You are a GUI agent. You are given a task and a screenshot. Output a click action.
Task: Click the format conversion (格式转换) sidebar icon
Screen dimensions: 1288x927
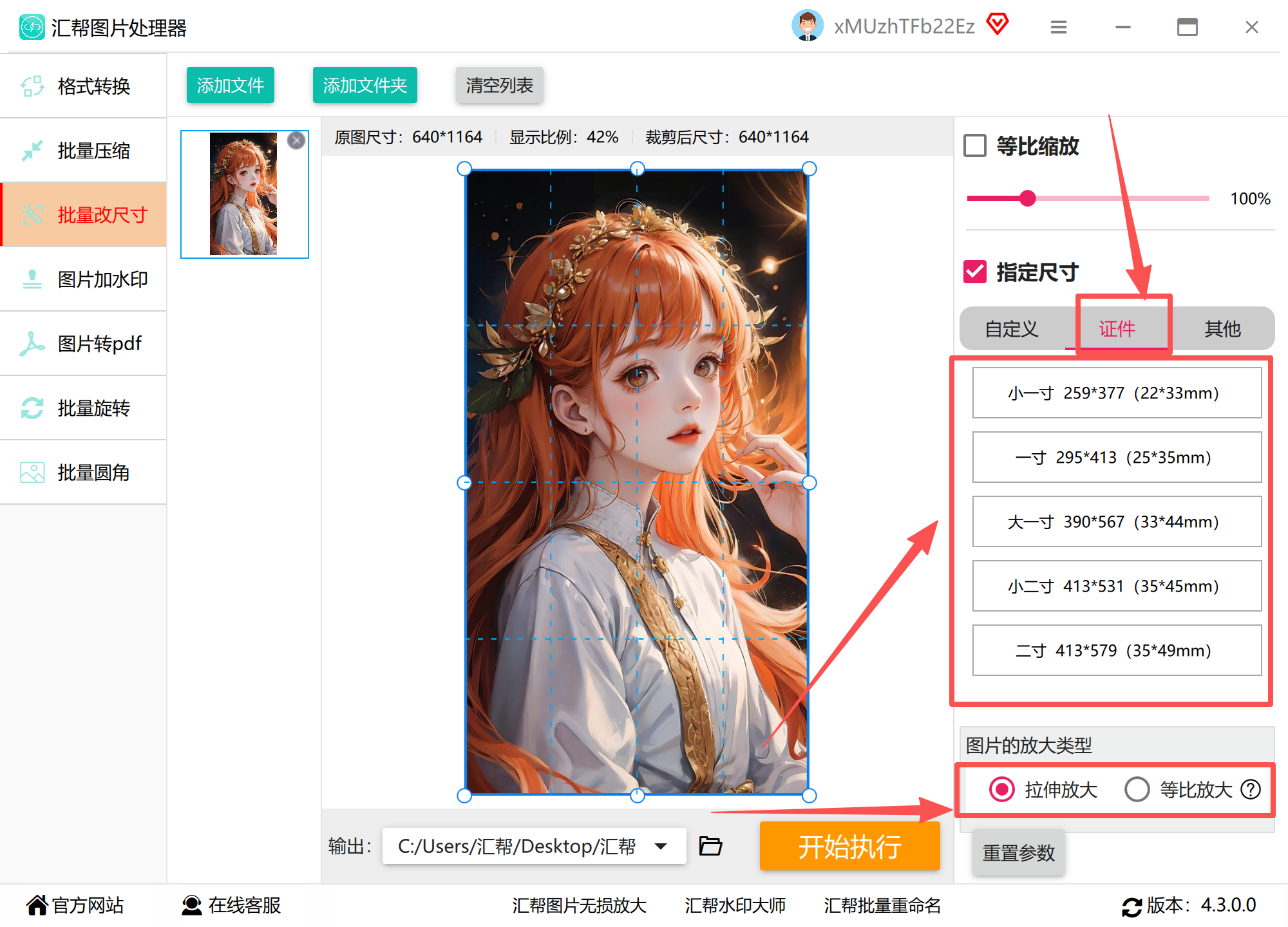[x=32, y=86]
